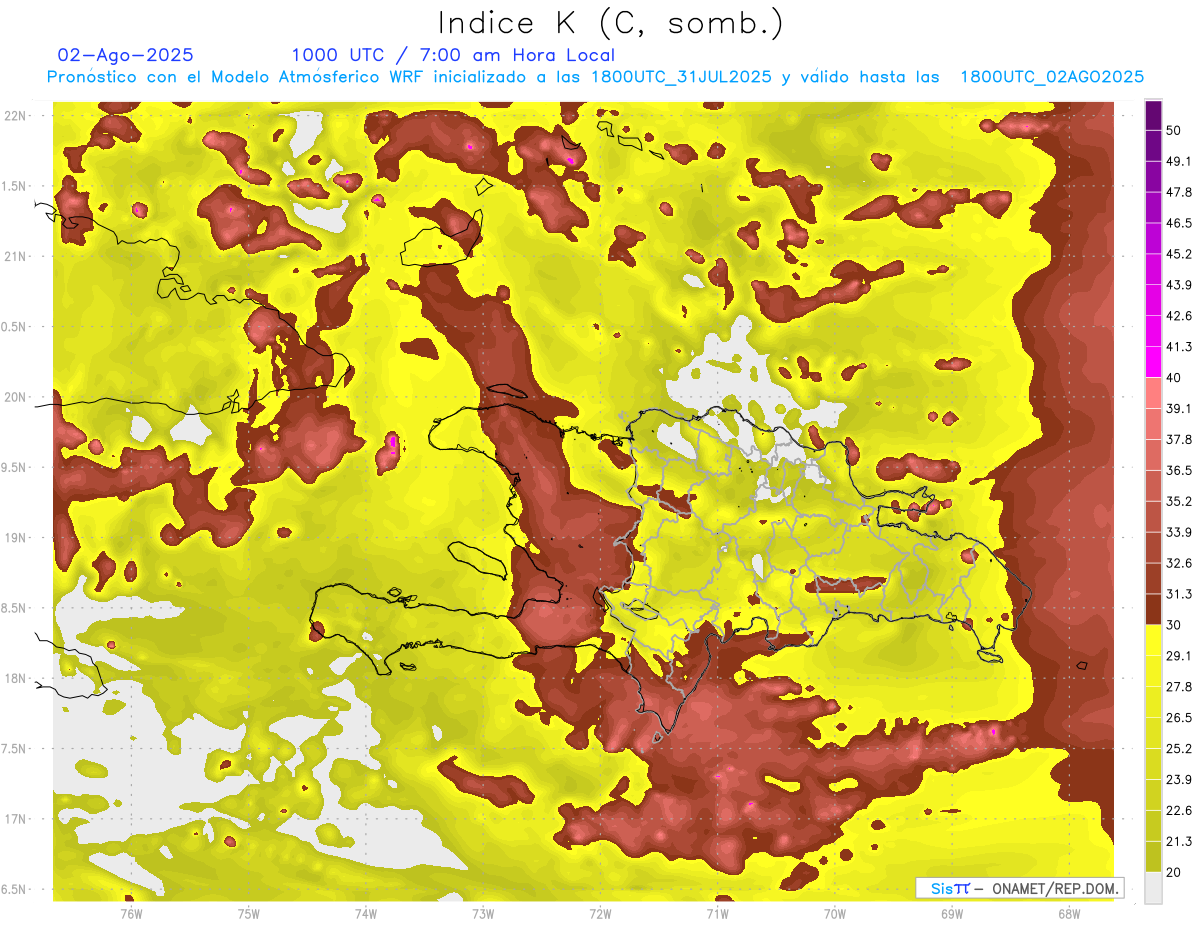1200x927 pixels.
Task: Click the '43.9' color scale value
Action: (x=1178, y=285)
